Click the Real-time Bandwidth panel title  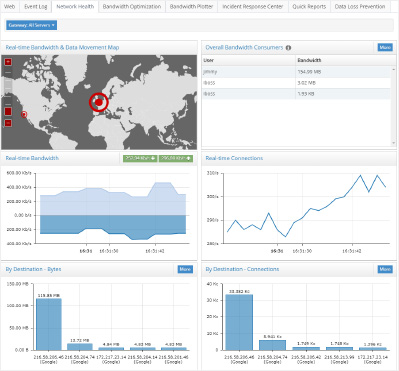coord(32,158)
